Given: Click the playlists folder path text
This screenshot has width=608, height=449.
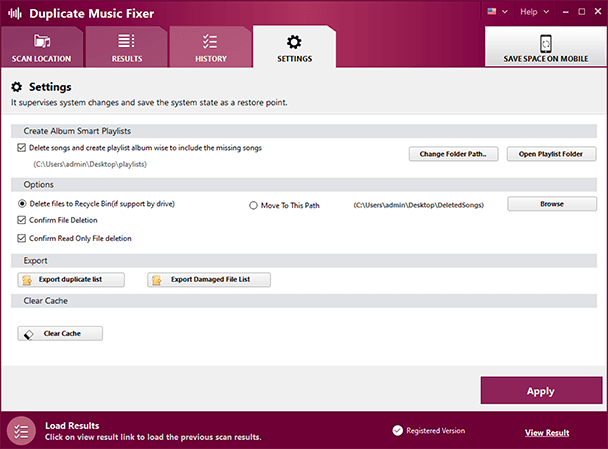Looking at the screenshot, I should [x=90, y=164].
